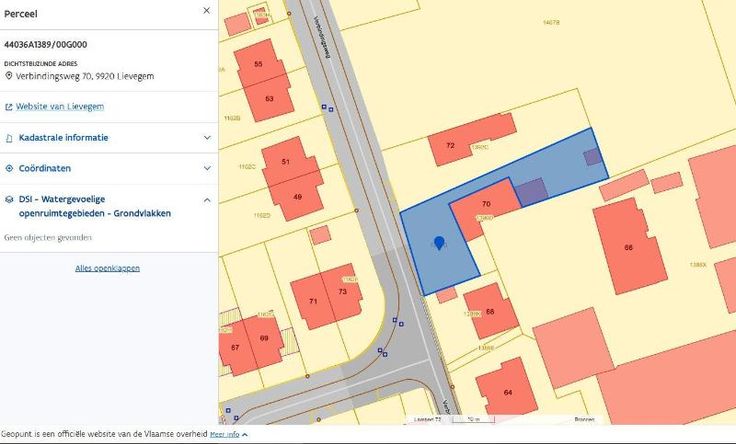Select building number 49 on map
Viewport: 736px width, 444px height.
(297, 197)
